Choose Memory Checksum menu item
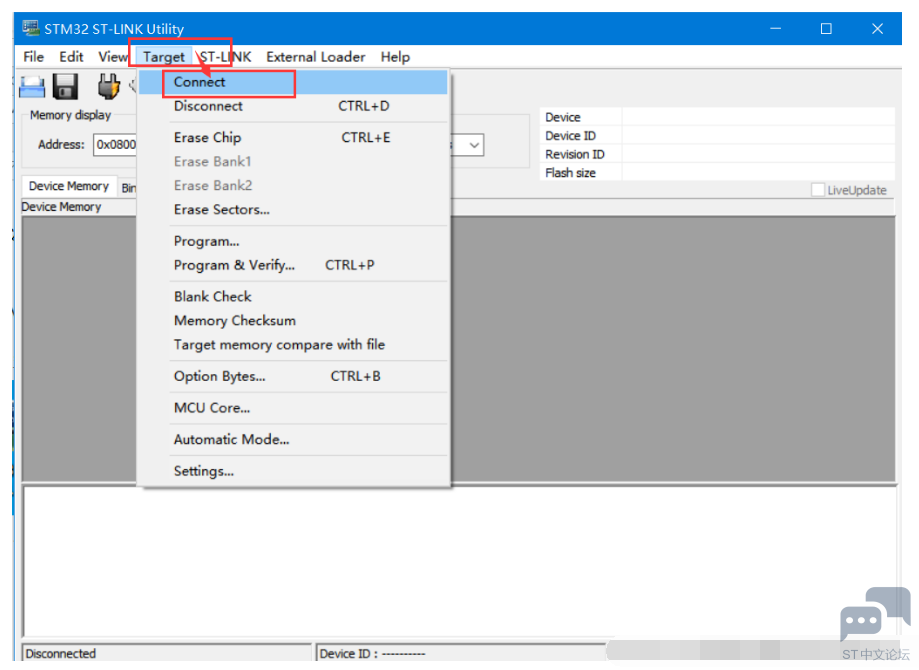The width and height of the screenshot is (919, 670). tap(294, 321)
